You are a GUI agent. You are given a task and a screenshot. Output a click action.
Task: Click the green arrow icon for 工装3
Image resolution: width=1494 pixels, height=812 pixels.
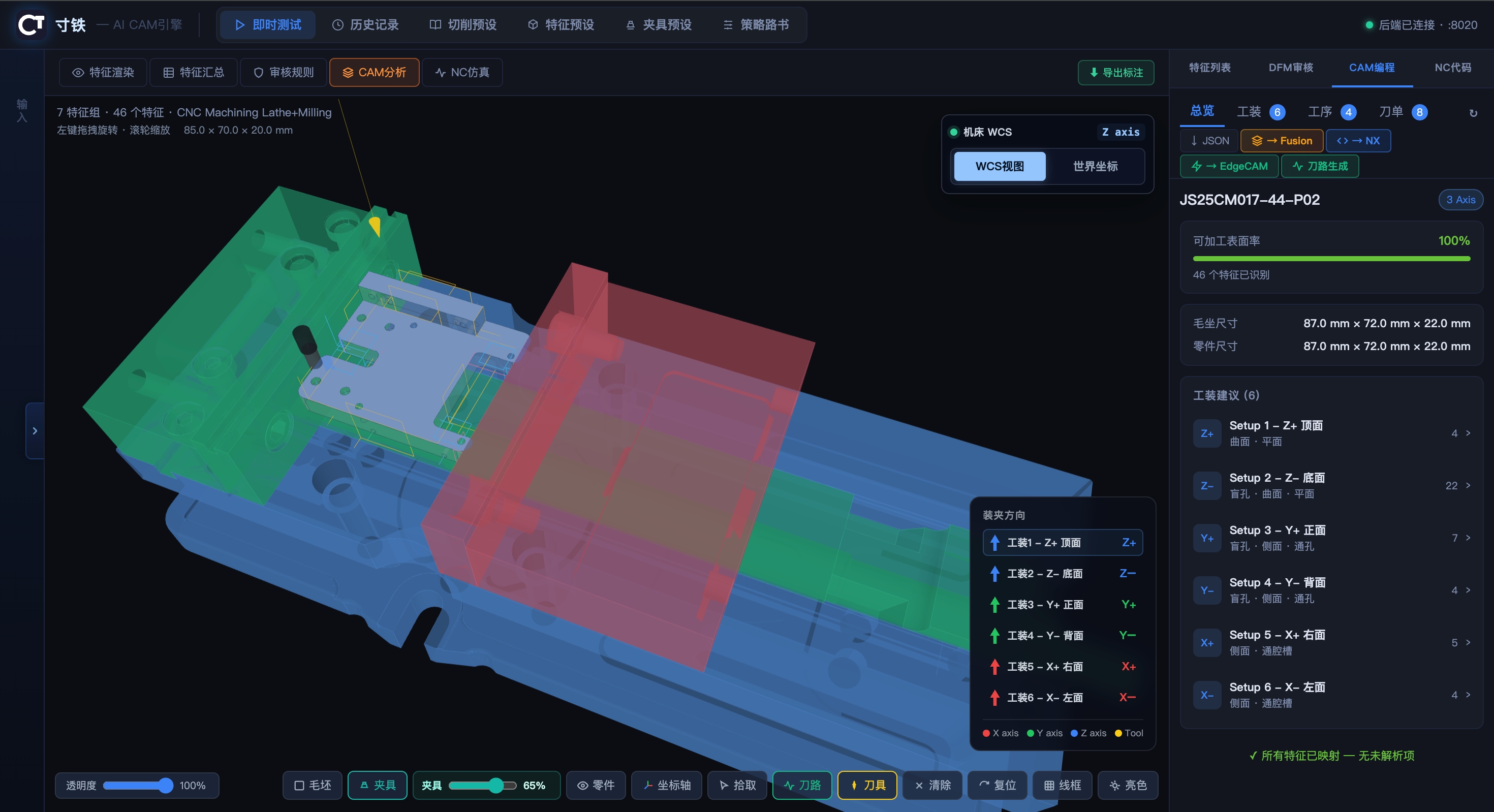coord(994,604)
